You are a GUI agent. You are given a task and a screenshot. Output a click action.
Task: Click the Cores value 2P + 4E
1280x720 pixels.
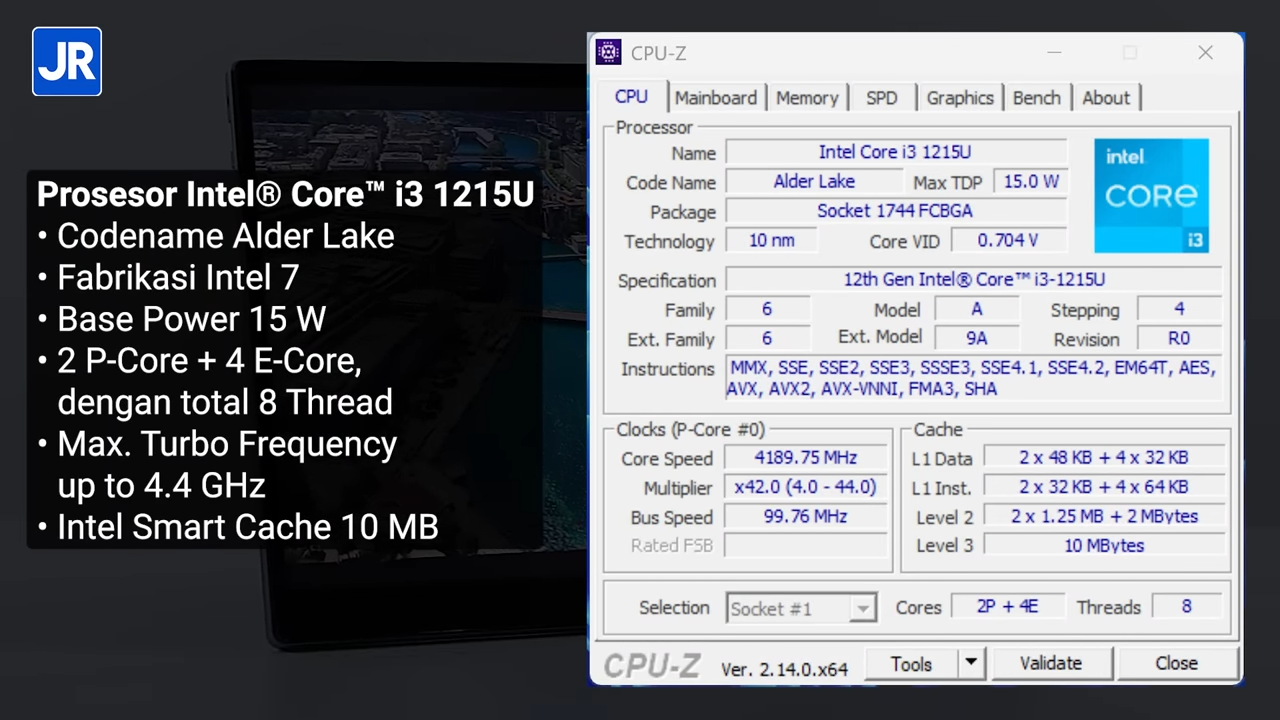(x=1007, y=606)
